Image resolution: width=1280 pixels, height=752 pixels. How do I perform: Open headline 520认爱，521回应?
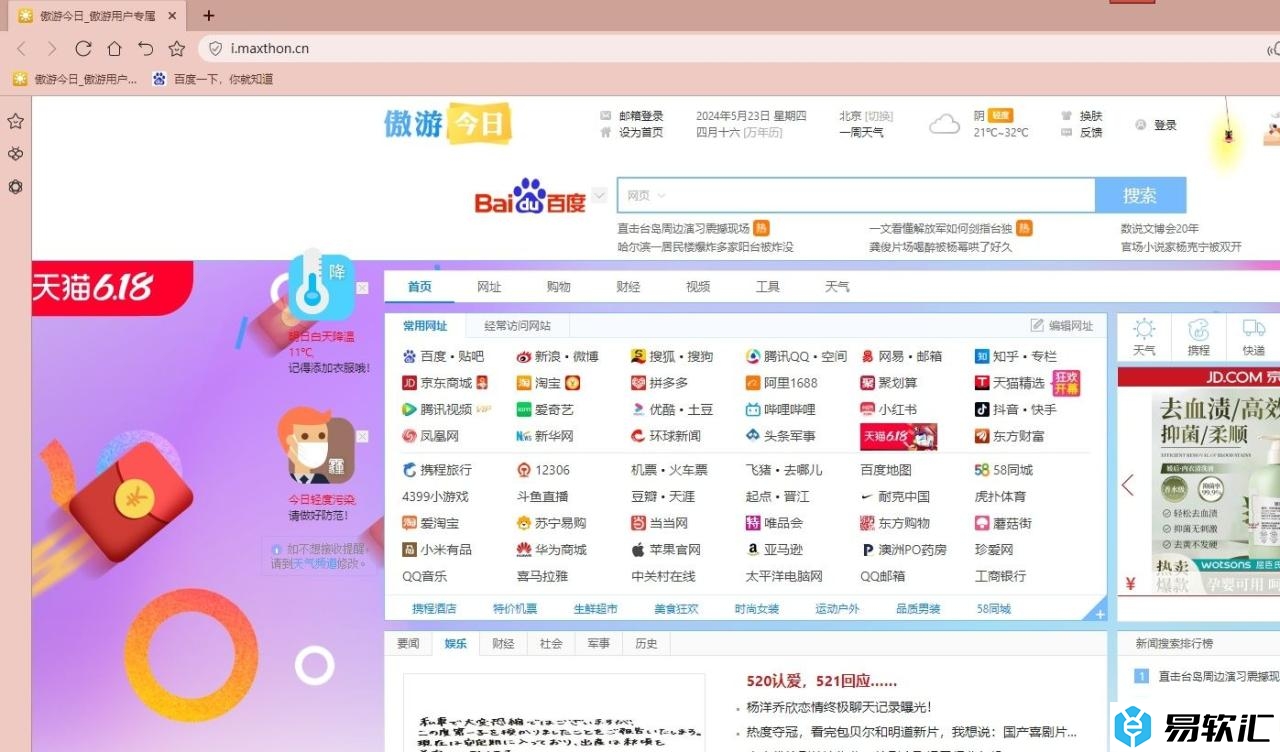pos(822,681)
